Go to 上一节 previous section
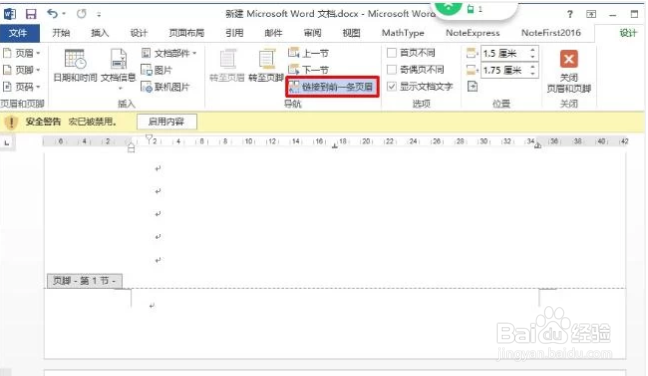Image resolution: width=648 pixels, height=376 pixels. tap(308, 53)
